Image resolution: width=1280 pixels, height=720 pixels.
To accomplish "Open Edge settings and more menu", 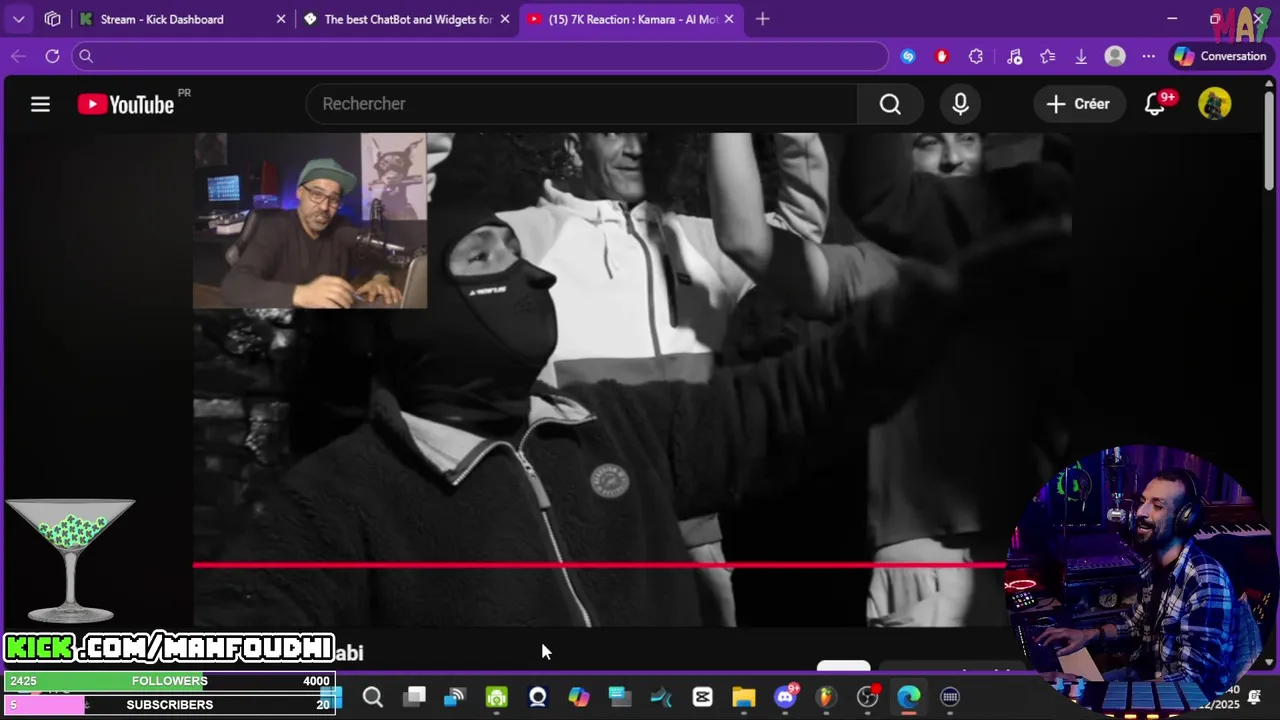I will tap(1149, 56).
